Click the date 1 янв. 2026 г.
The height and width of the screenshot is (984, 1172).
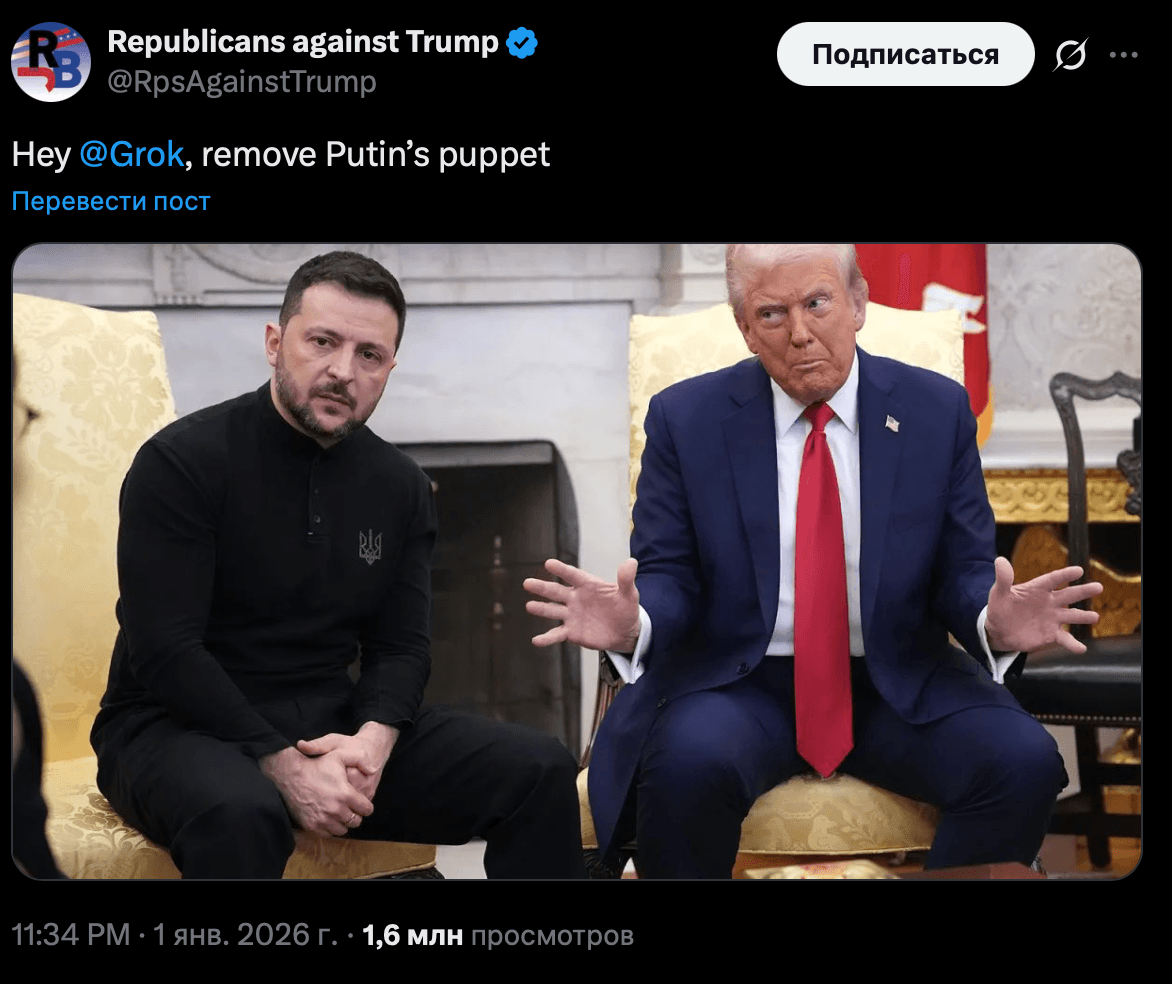(245, 935)
